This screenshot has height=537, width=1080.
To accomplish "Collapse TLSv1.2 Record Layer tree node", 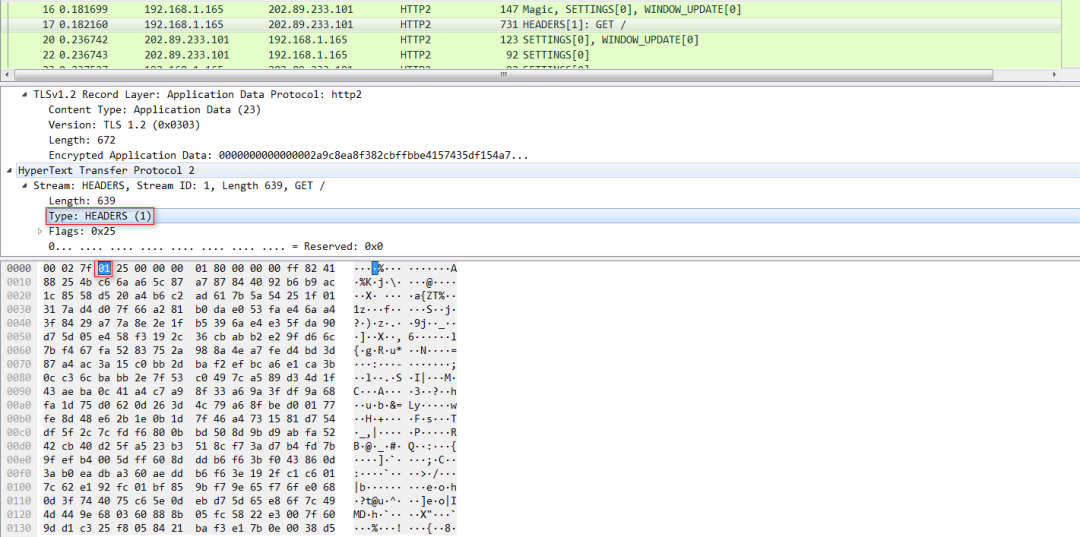I will coord(25,95).
